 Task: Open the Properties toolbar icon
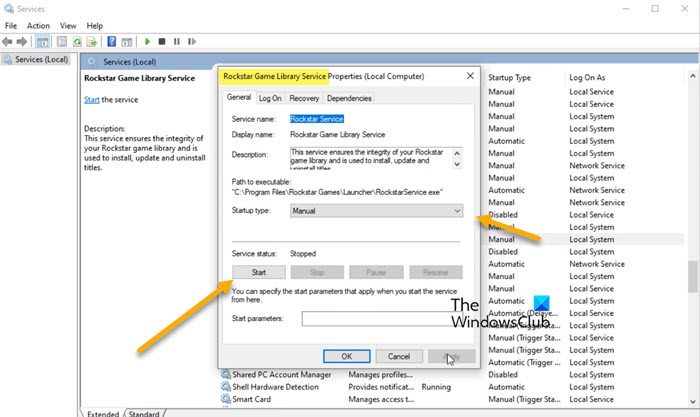click(x=62, y=42)
